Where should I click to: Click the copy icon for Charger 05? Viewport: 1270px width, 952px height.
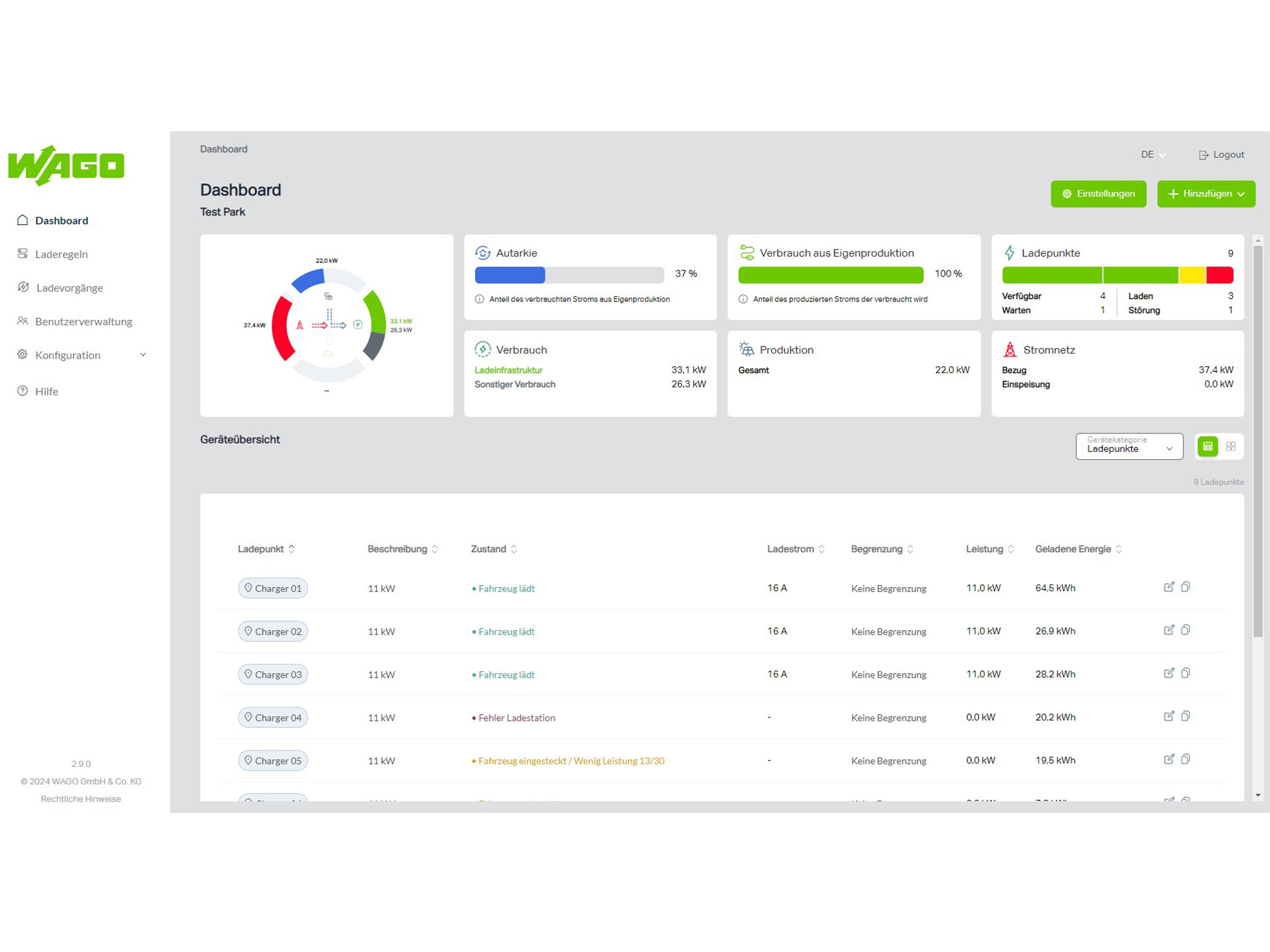tap(1186, 759)
